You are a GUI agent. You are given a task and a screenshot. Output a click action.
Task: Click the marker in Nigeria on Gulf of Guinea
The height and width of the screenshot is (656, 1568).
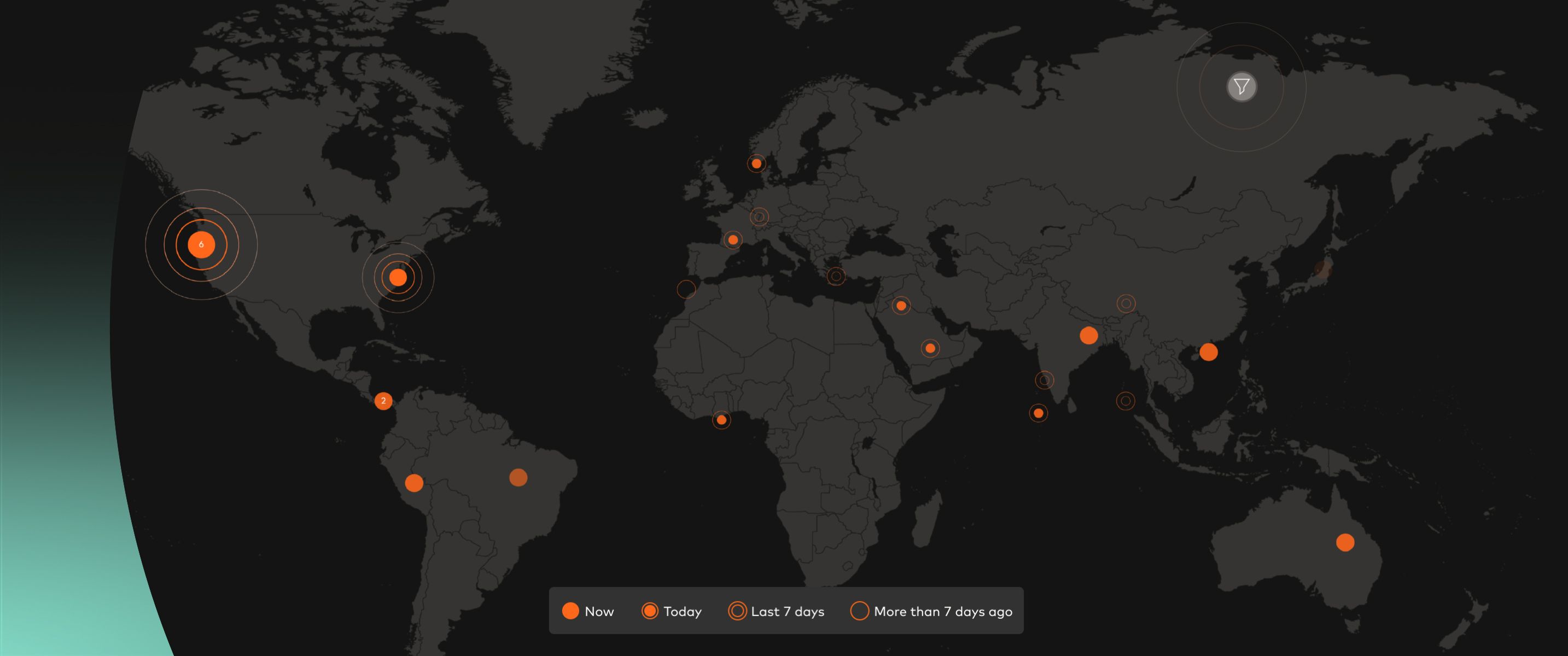[721, 419]
